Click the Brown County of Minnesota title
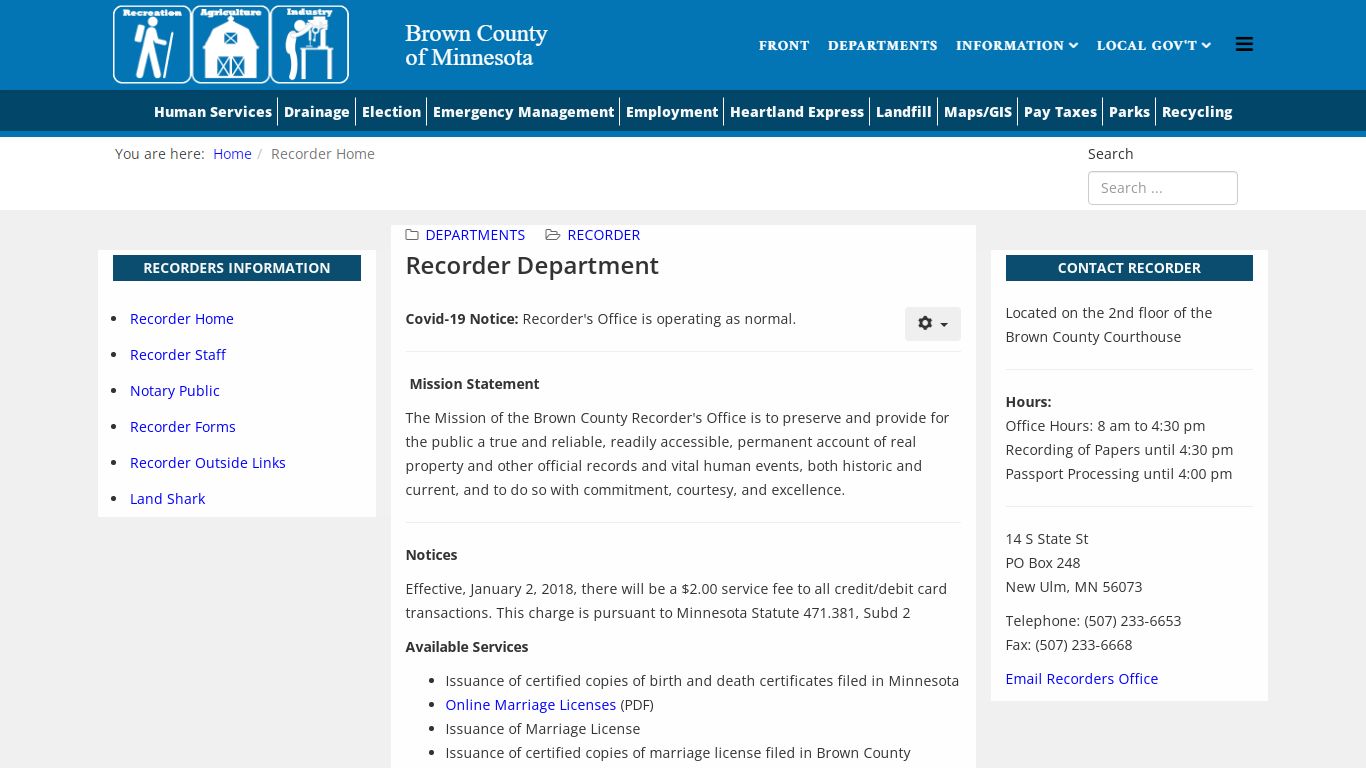 pos(476,45)
